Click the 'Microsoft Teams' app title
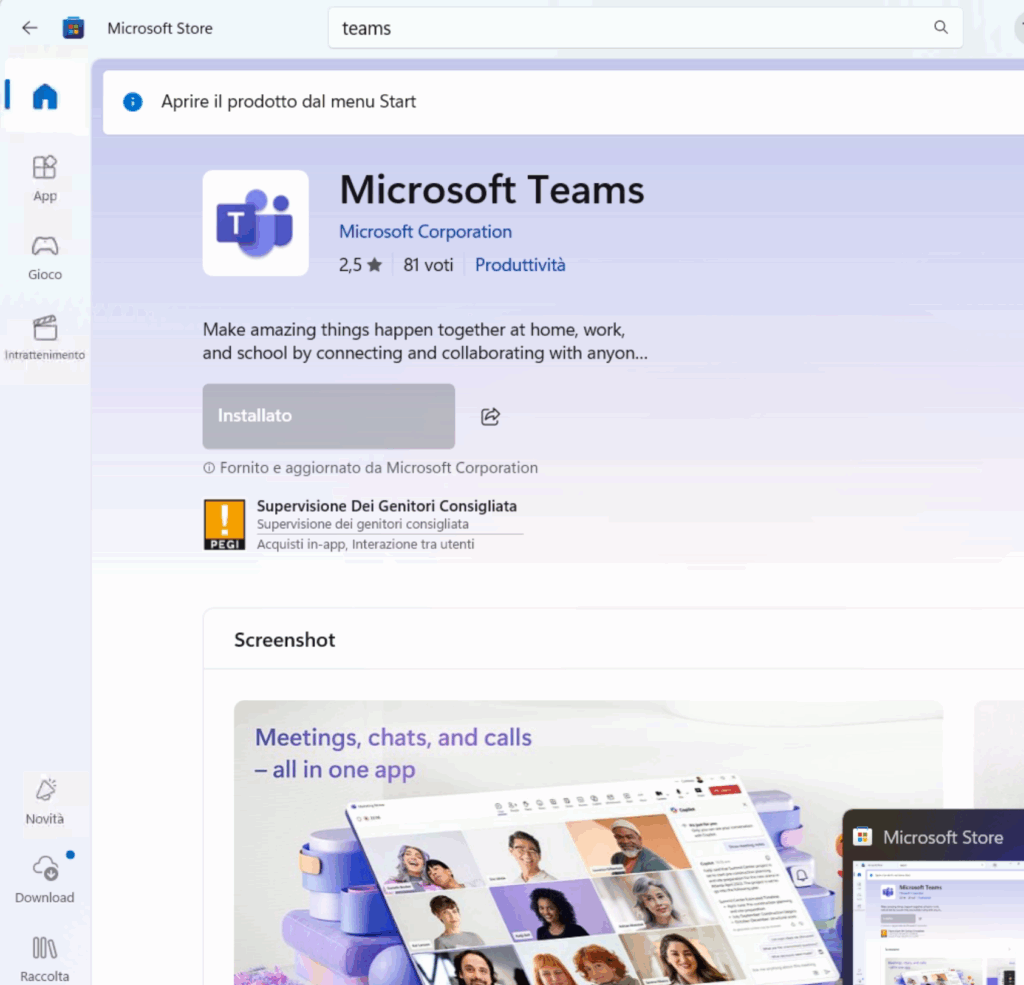This screenshot has width=1024, height=985. tap(492, 189)
